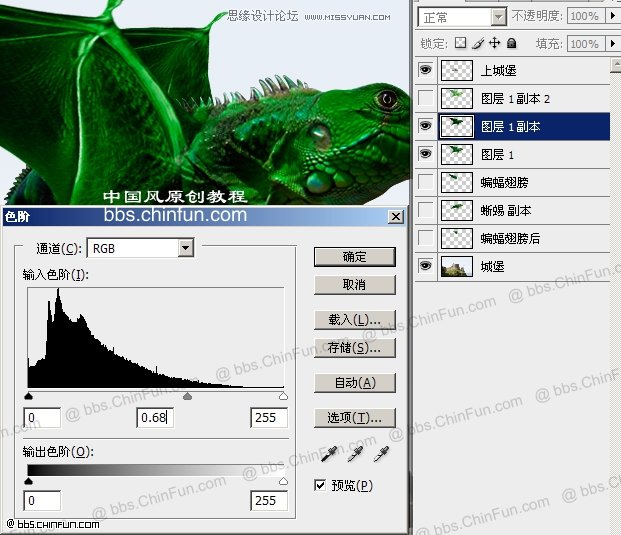The height and width of the screenshot is (535, 621).
Task: Click the output shadow field showing 0
Action: 42,501
